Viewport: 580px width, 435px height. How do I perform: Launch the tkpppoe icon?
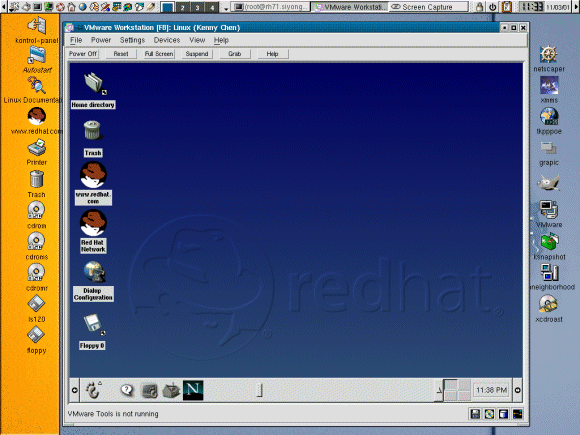tap(549, 117)
